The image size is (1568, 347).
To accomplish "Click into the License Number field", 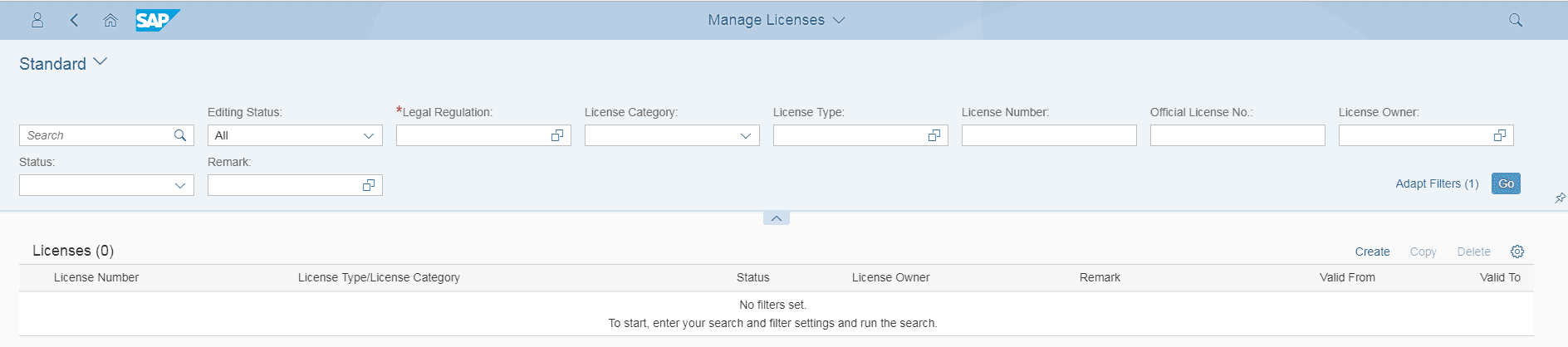I will pyautogui.click(x=1048, y=135).
